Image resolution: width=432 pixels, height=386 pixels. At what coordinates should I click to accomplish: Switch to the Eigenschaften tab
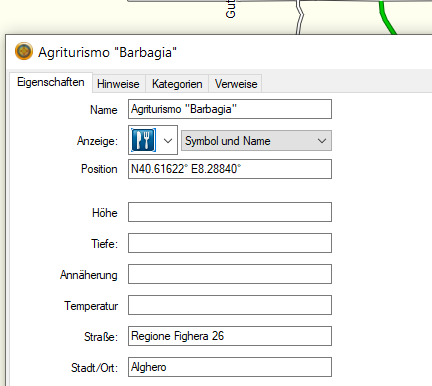coord(51,82)
